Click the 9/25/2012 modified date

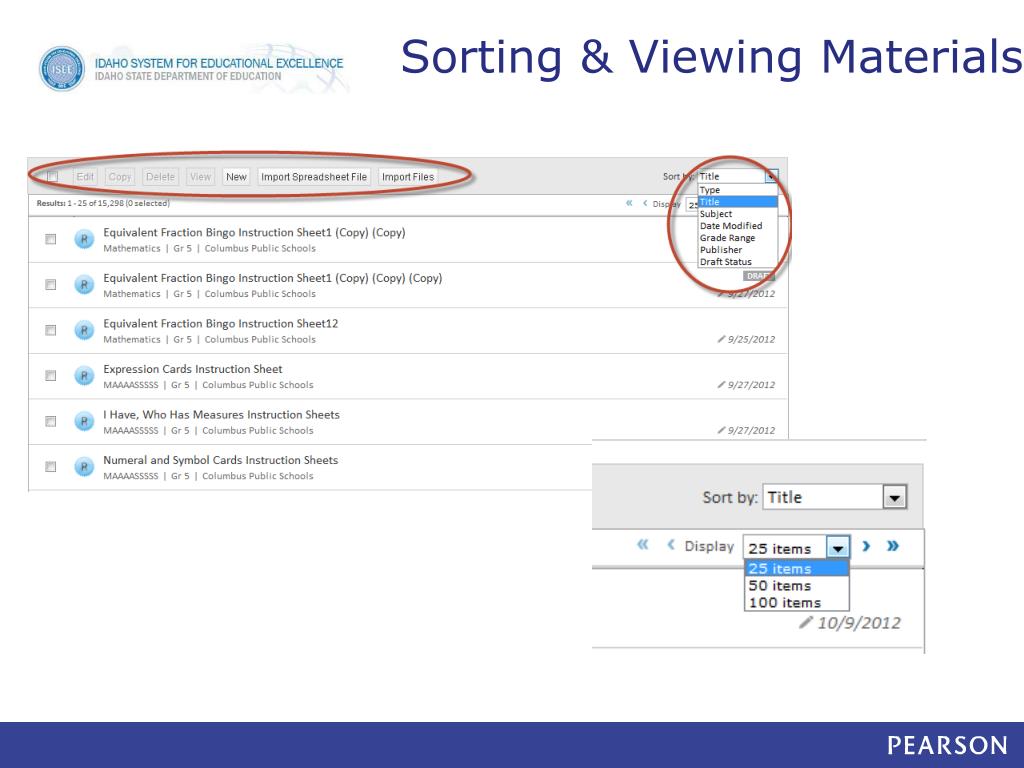tap(751, 340)
